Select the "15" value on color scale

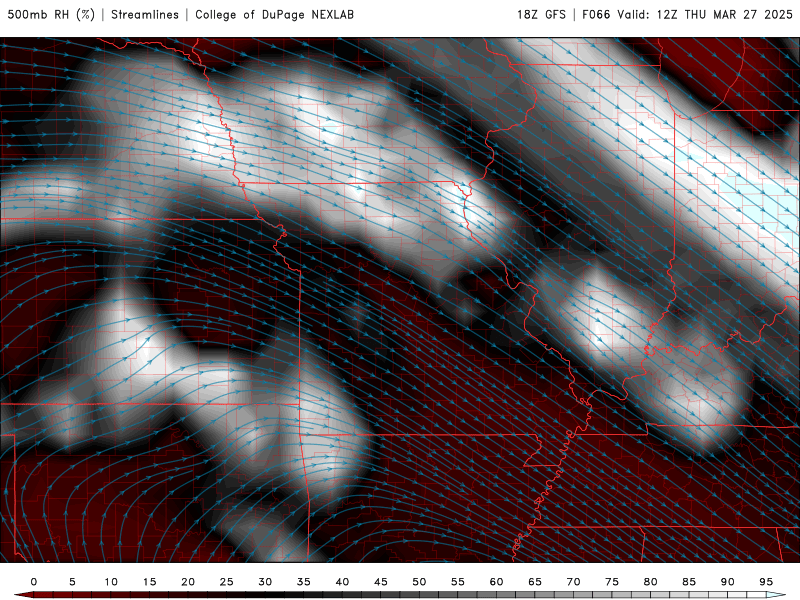149,582
